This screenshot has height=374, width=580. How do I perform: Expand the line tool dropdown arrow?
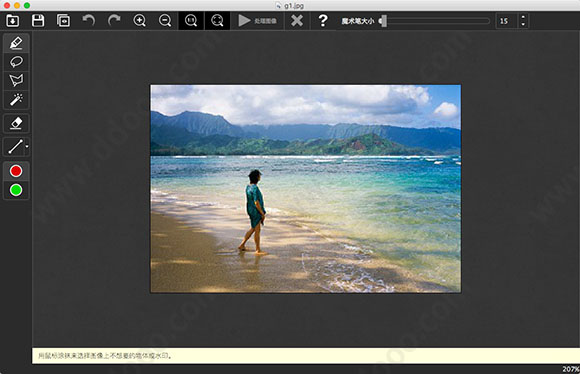27,146
